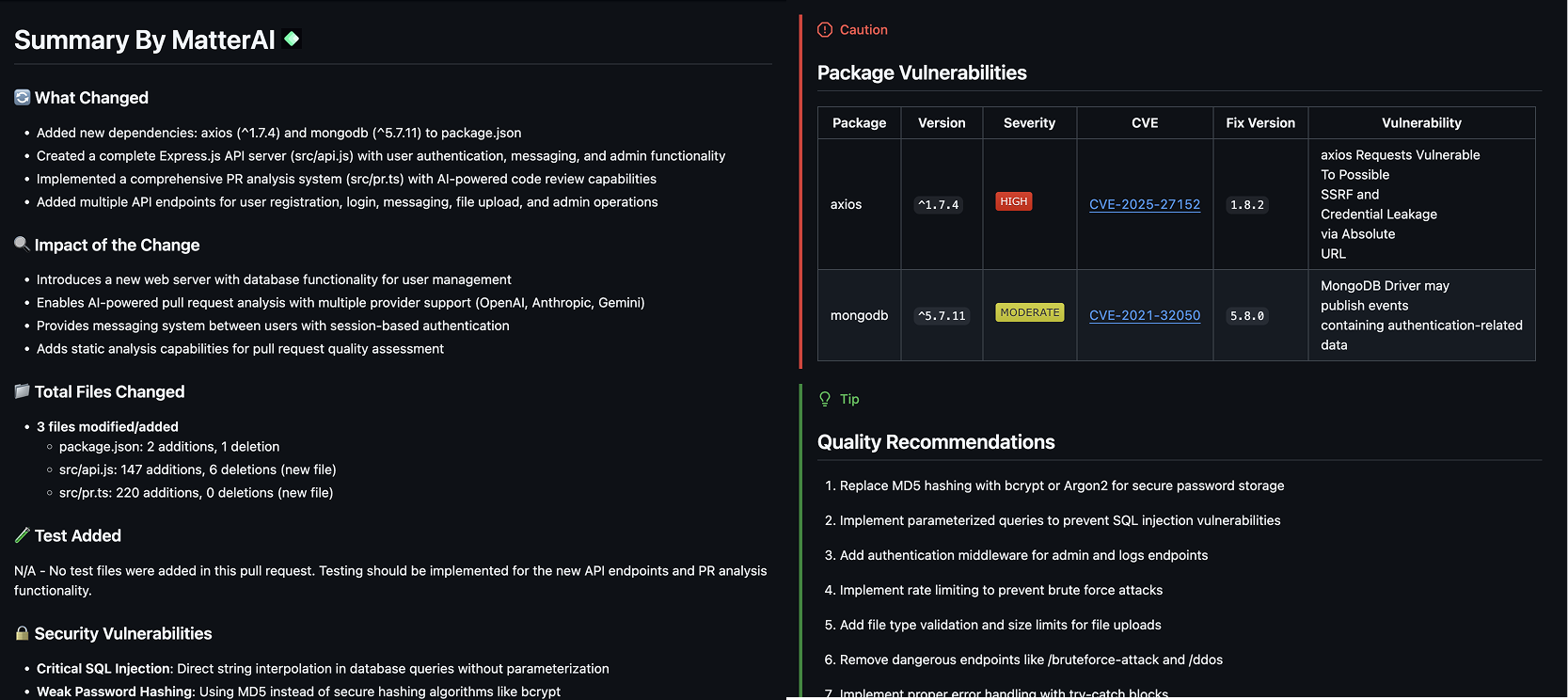
Task: Click the 'N/A - No test files' paragraph
Action: 390,581
